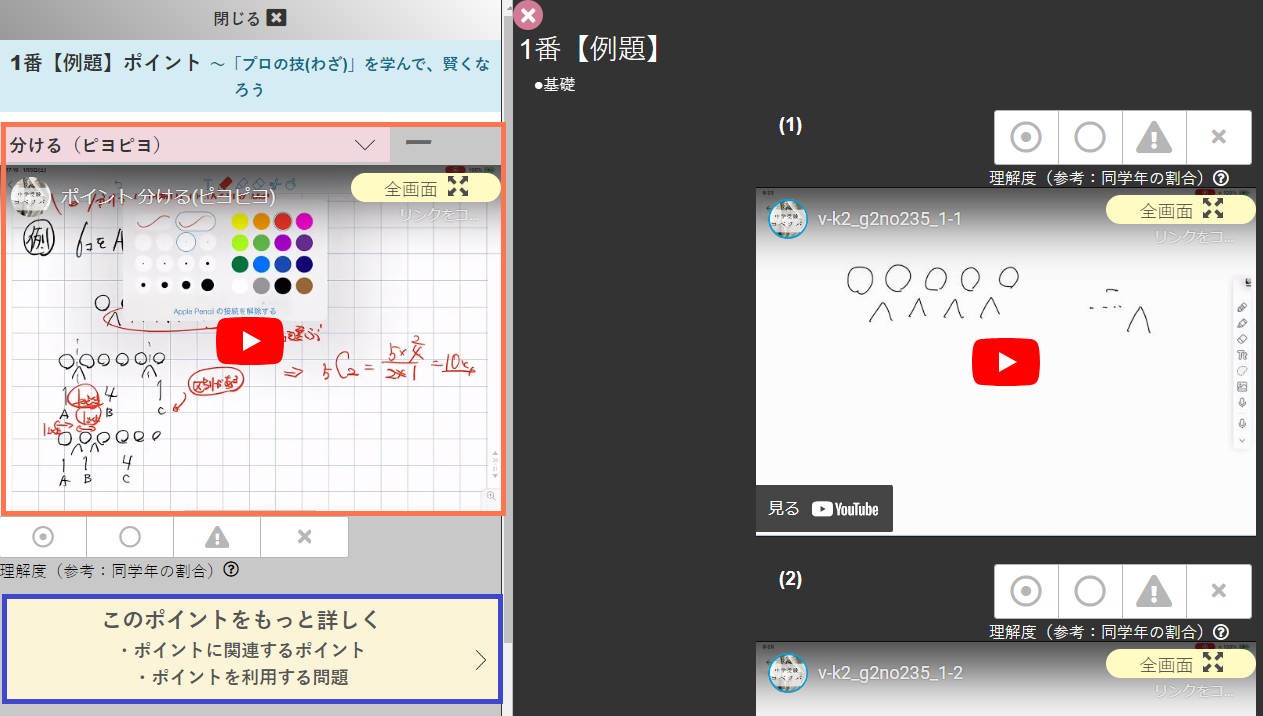Select the warning-triangle rating for question (2)
The width and height of the screenshot is (1263, 716).
(1154, 591)
